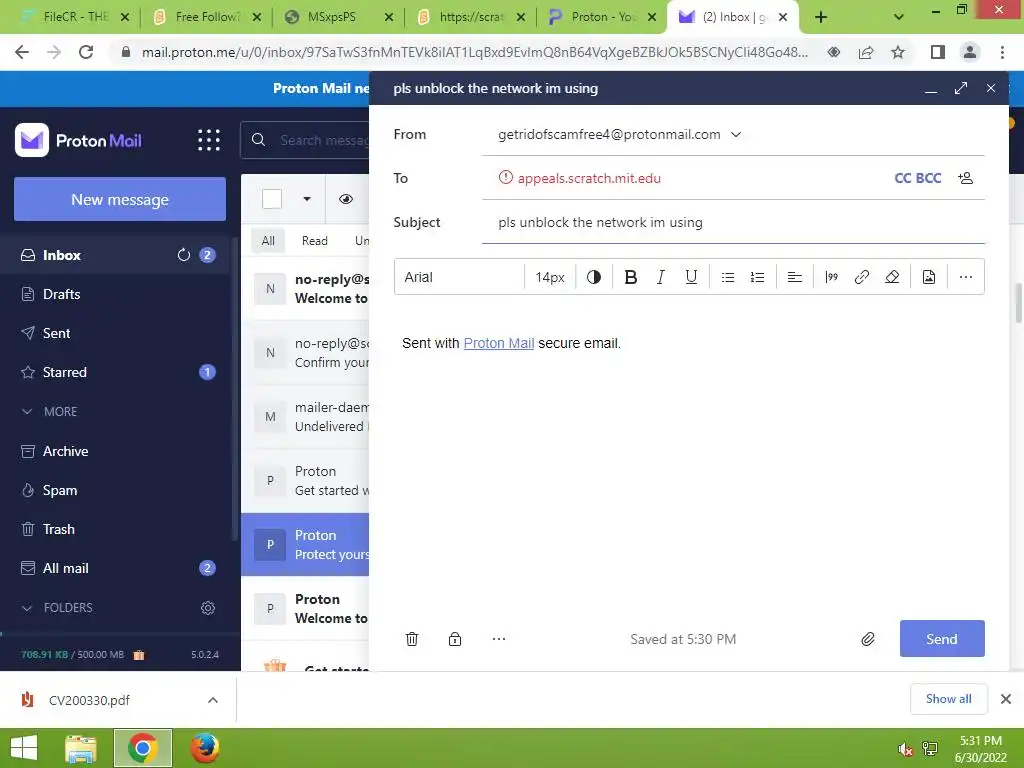
Task: Toggle italic formatting in the composer
Action: pyautogui.click(x=660, y=277)
